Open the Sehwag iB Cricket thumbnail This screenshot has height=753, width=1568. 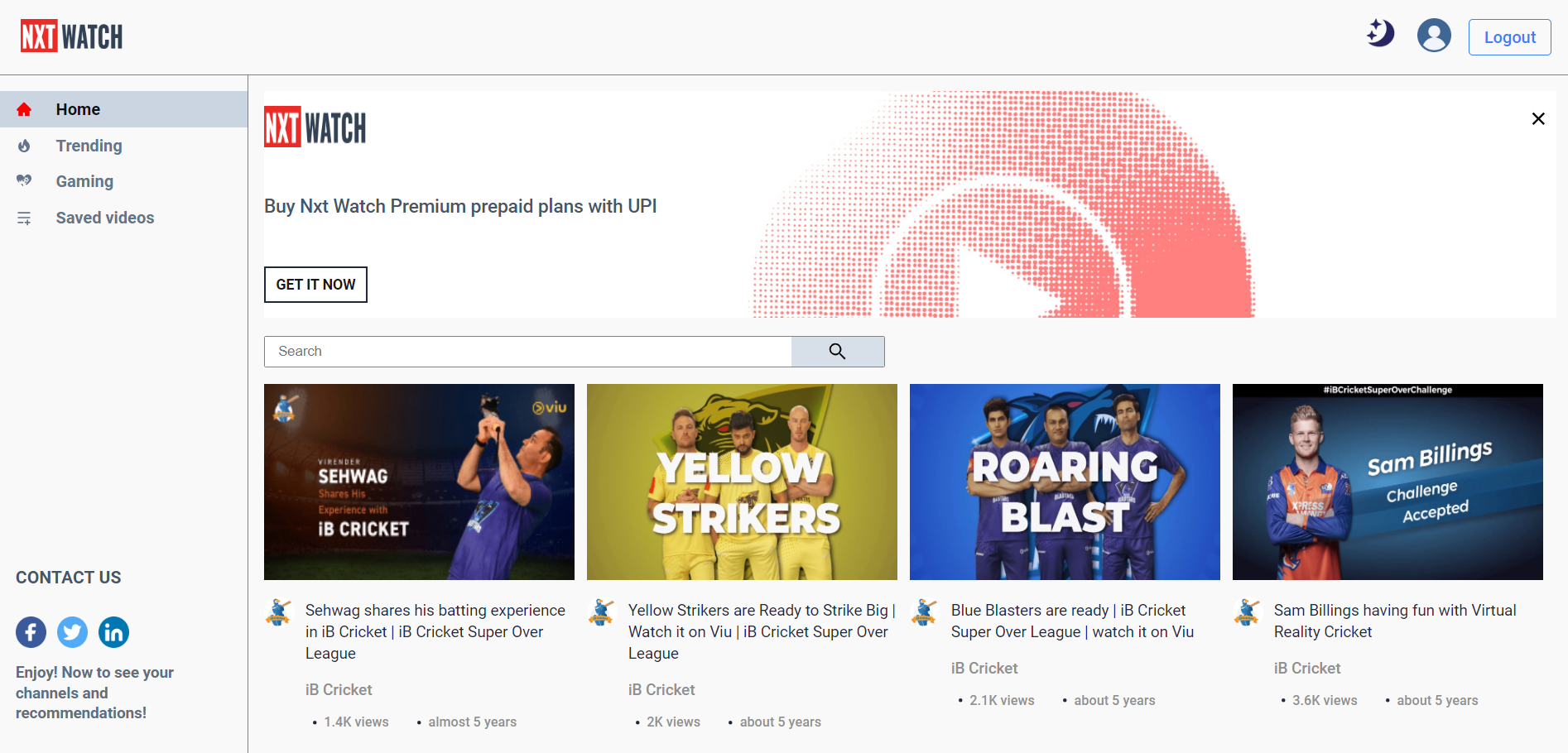pyautogui.click(x=419, y=482)
